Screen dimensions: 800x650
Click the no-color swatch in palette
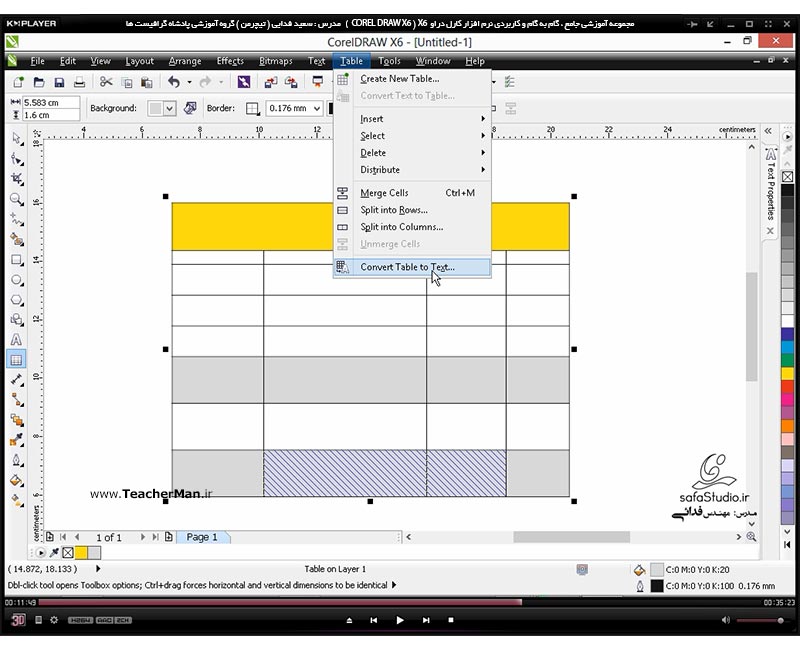point(787,177)
